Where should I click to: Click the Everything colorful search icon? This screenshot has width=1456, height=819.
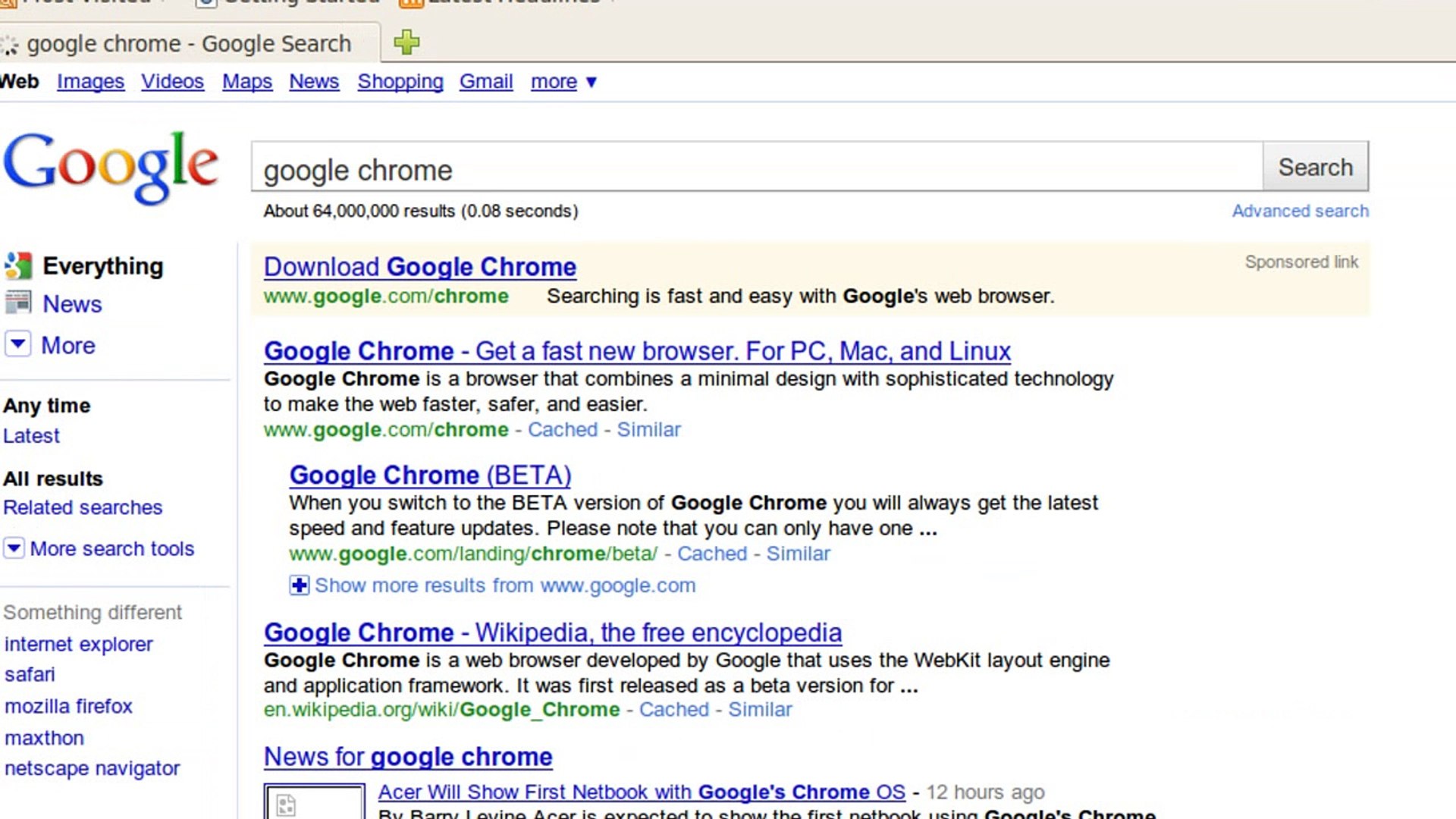[x=18, y=266]
